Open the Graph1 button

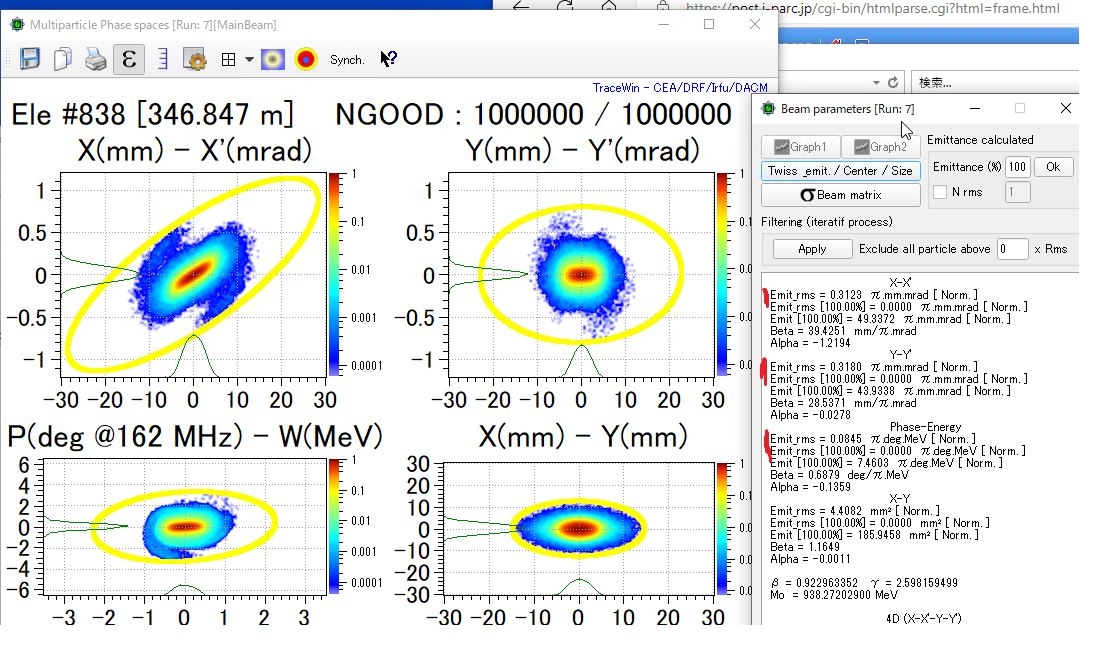point(800,147)
